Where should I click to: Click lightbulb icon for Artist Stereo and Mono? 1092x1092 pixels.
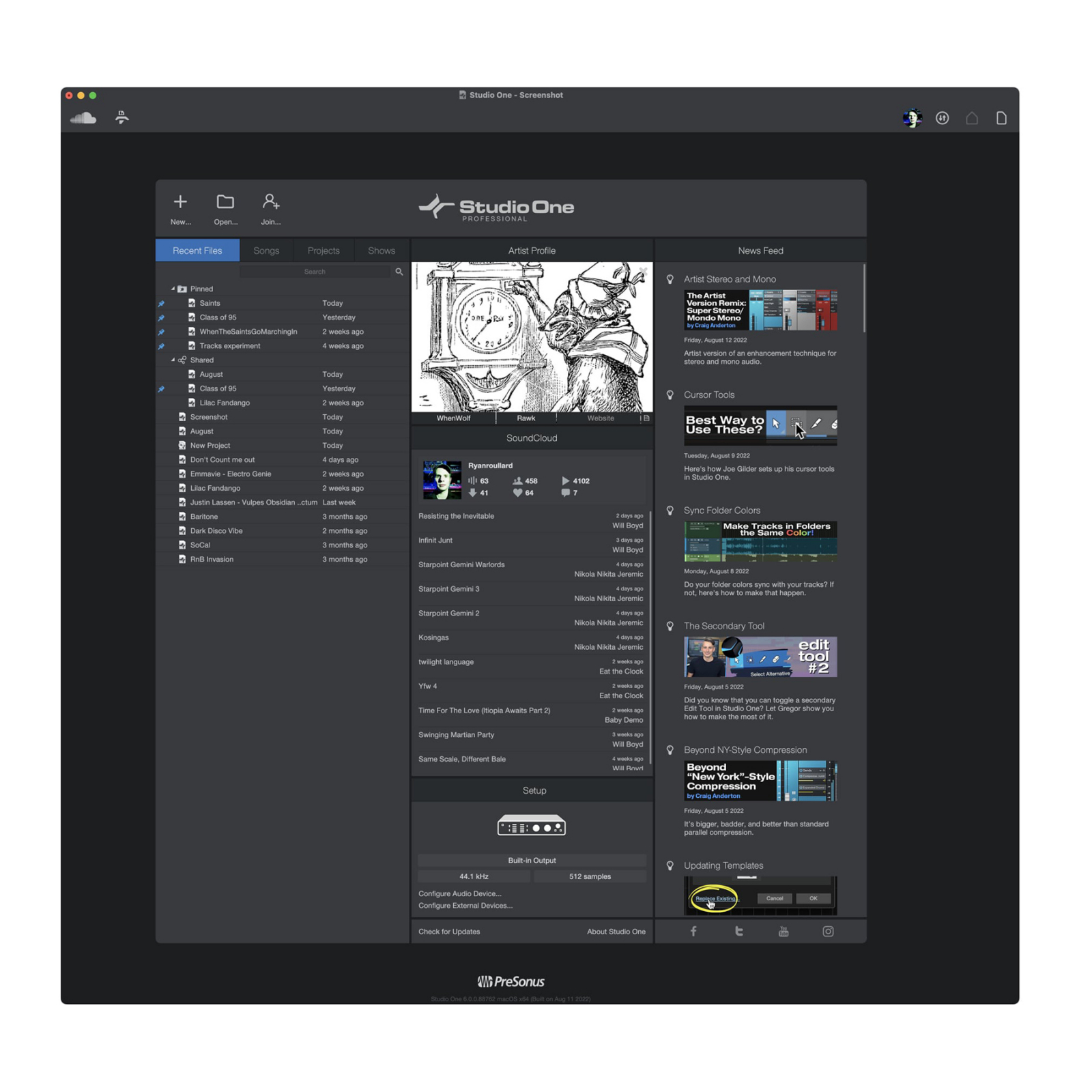(x=670, y=279)
